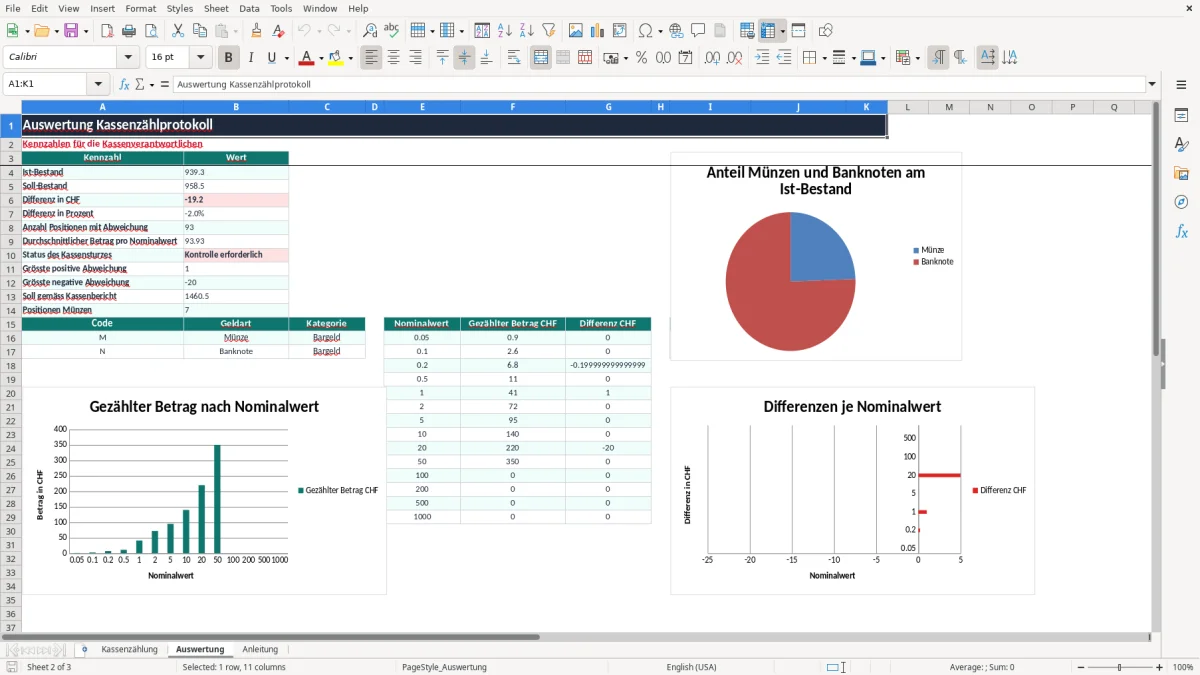Viewport: 1200px width, 675px height.
Task: Open the sidebar Navigator compass icon
Action: [1181, 203]
